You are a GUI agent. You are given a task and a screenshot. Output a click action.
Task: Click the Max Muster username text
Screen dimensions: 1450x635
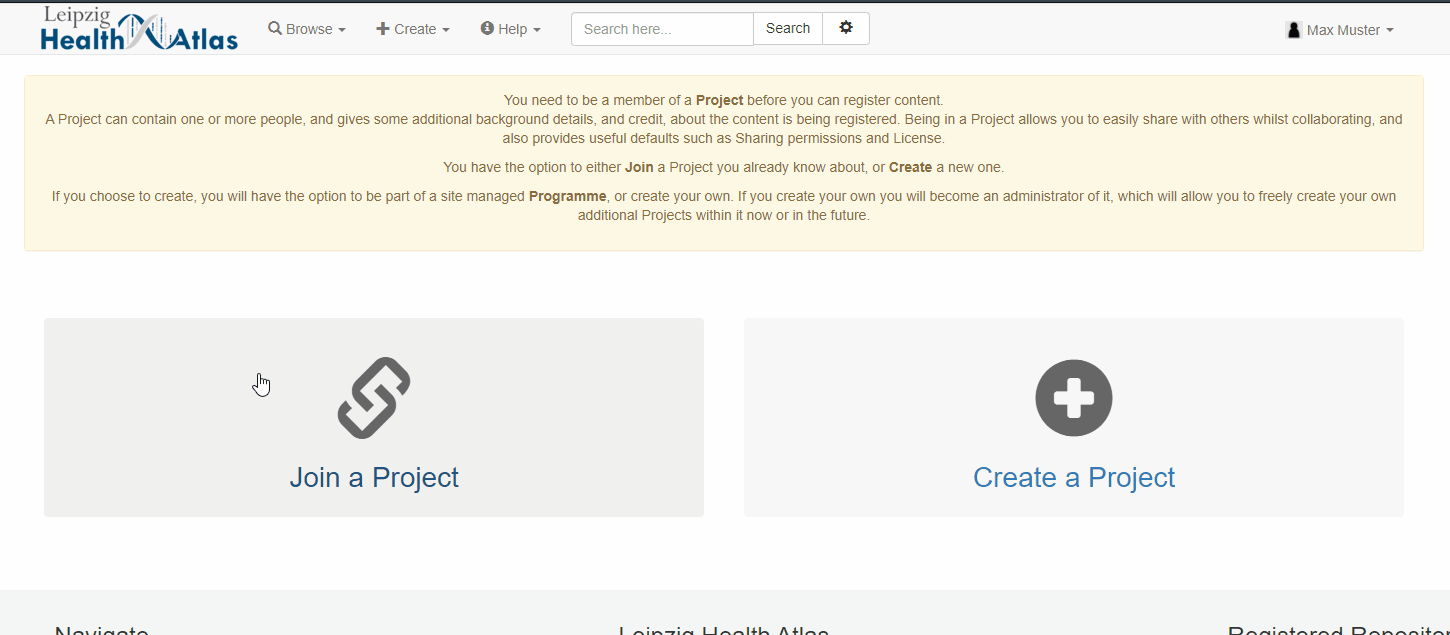point(1343,30)
